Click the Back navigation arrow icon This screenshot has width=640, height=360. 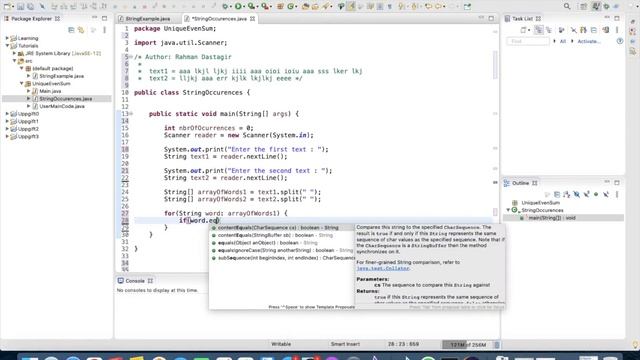click(x=438, y=6)
